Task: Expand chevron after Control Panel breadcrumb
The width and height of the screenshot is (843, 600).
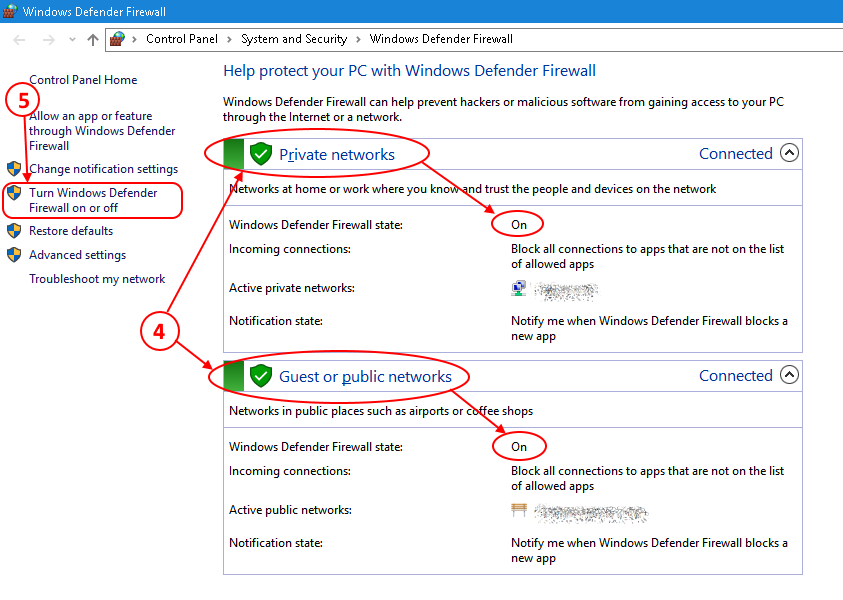Action: click(x=230, y=39)
